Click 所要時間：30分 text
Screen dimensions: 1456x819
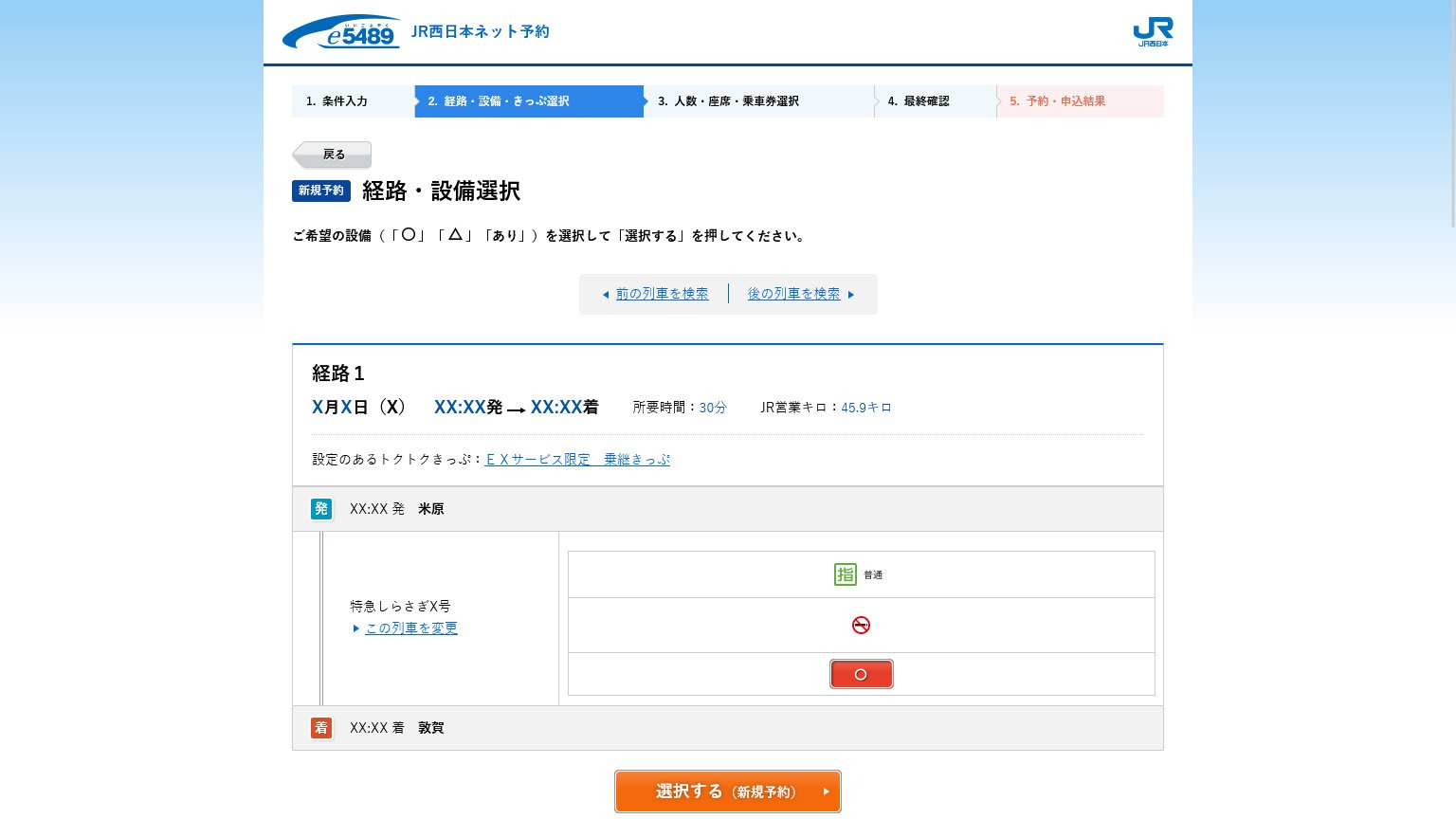coord(680,408)
